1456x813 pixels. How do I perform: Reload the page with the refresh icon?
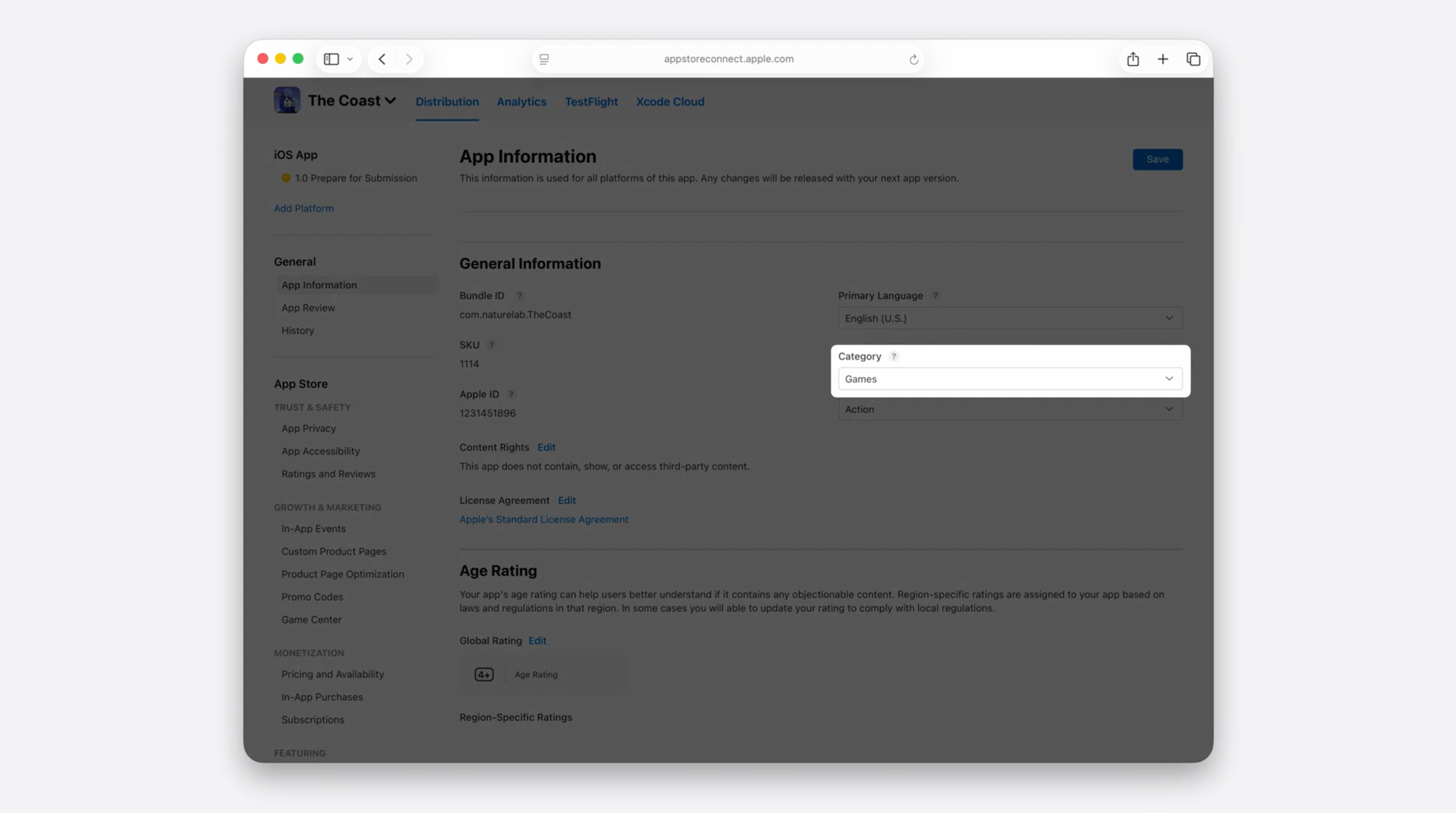(913, 59)
